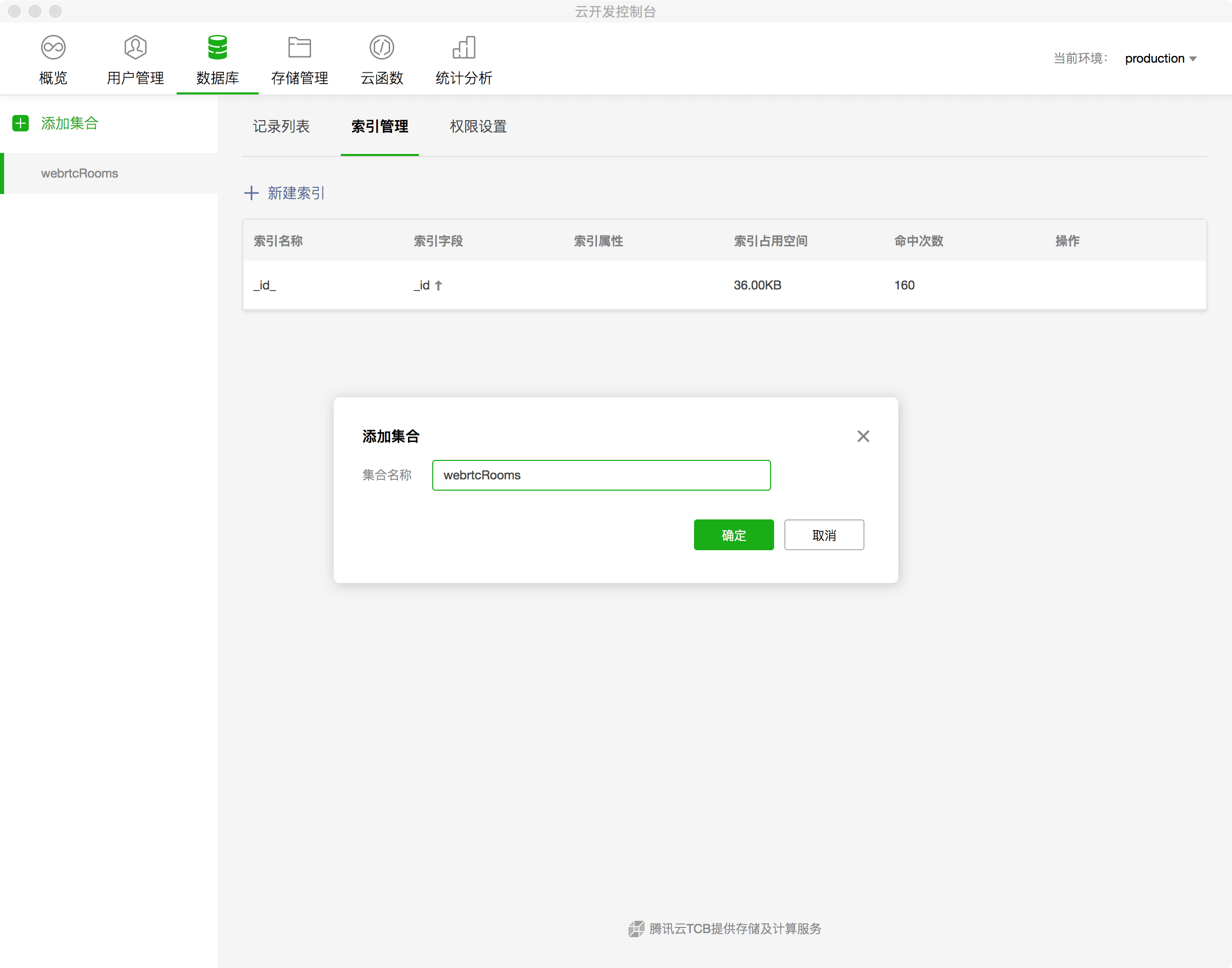Screen dimensions: 1232x968
Task: Click the 添加集合 sidebar link
Action: click(70, 124)
